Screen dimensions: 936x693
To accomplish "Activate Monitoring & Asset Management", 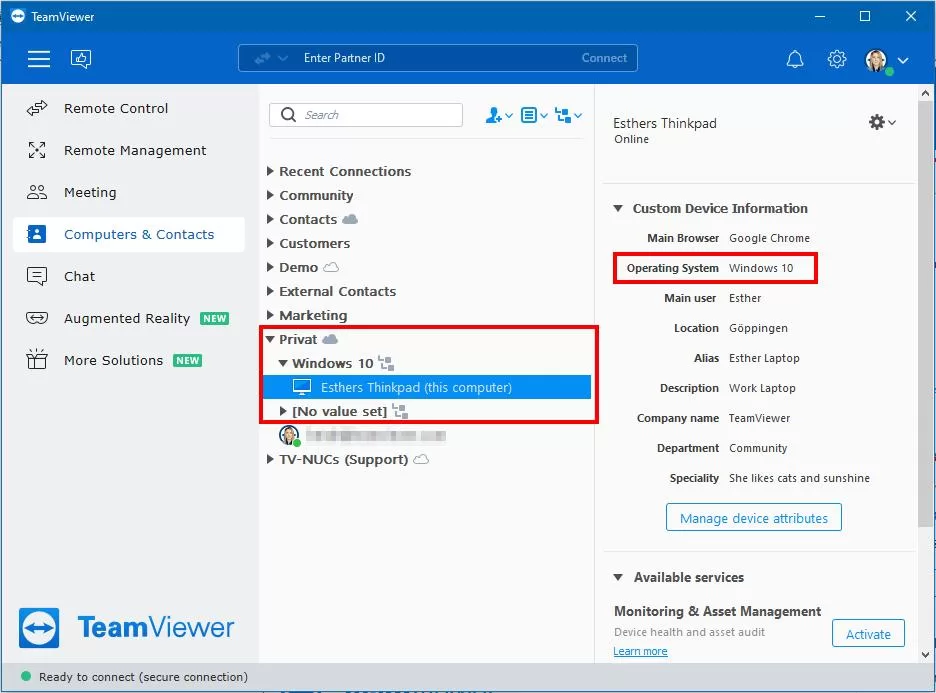I will pos(867,634).
